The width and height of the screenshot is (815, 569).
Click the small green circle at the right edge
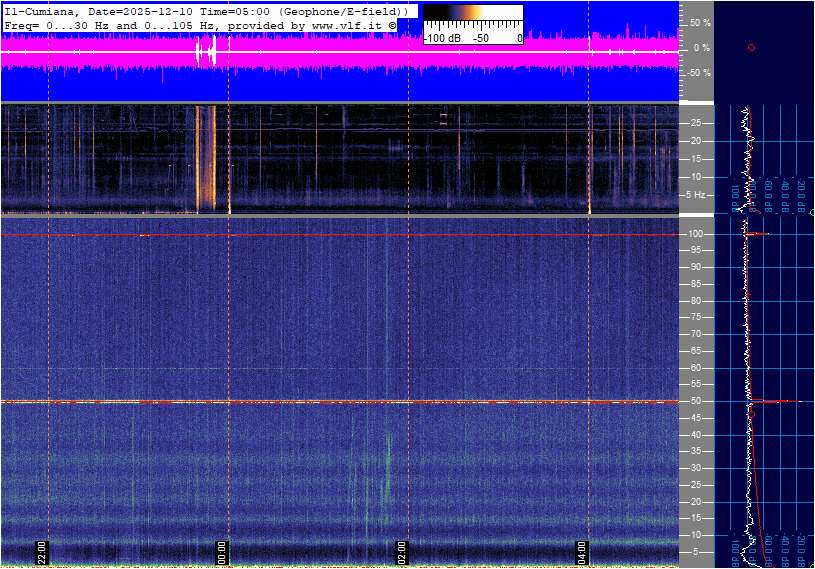[812, 213]
